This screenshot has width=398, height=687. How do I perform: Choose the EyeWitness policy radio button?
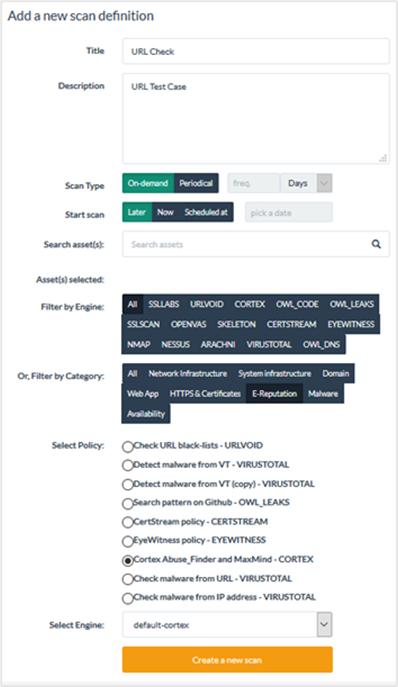[127, 541]
